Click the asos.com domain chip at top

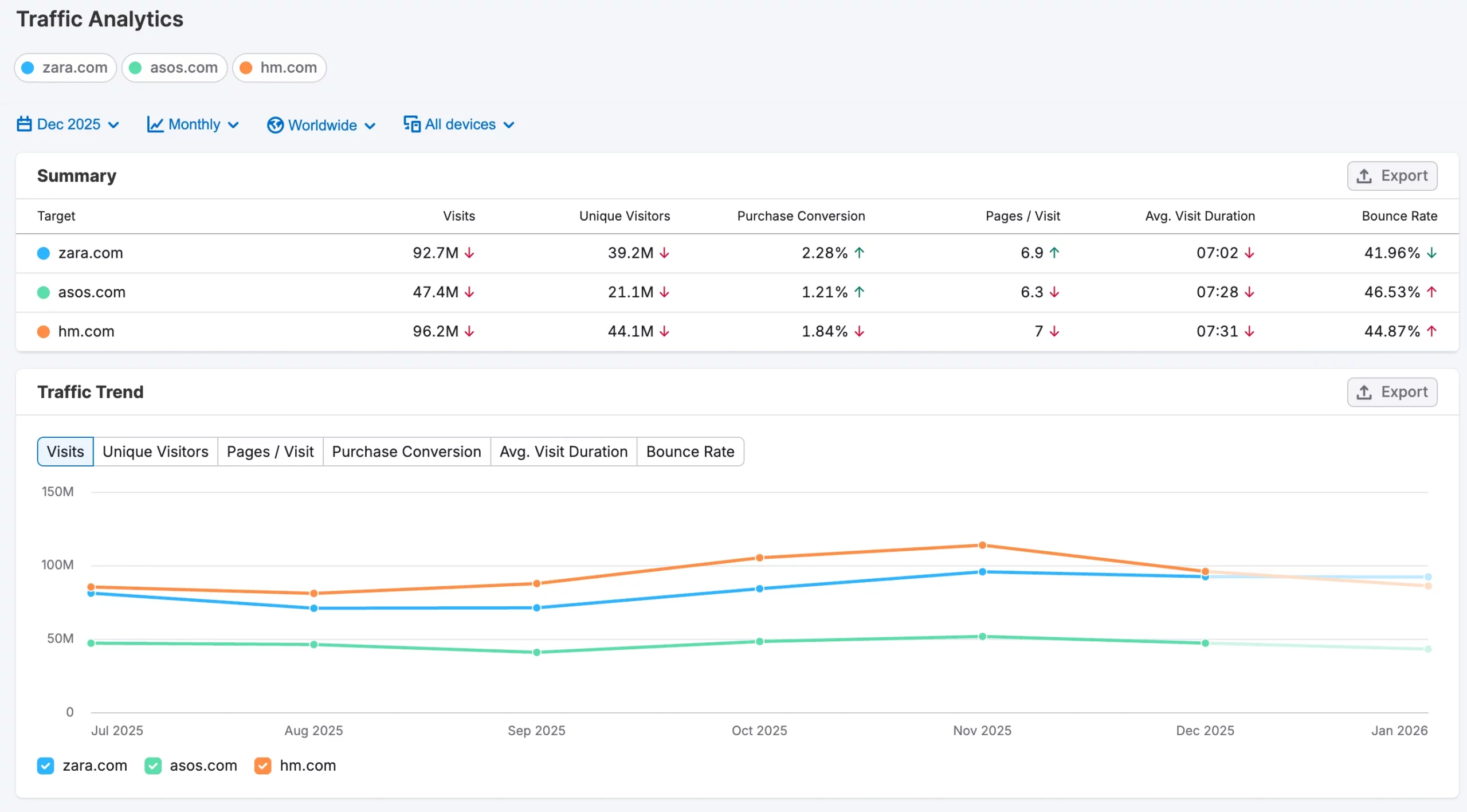(174, 68)
